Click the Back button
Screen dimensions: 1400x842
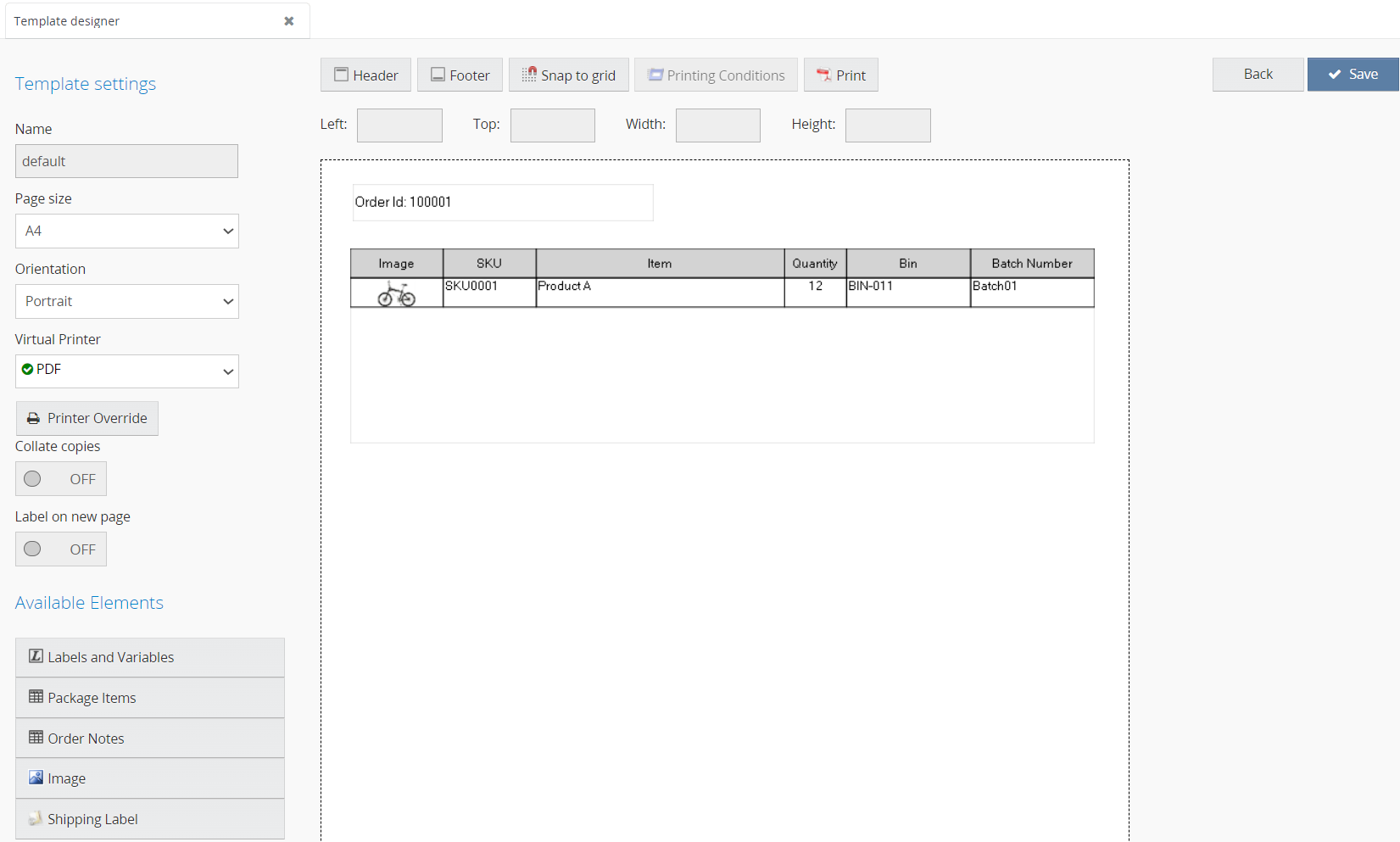click(1258, 75)
